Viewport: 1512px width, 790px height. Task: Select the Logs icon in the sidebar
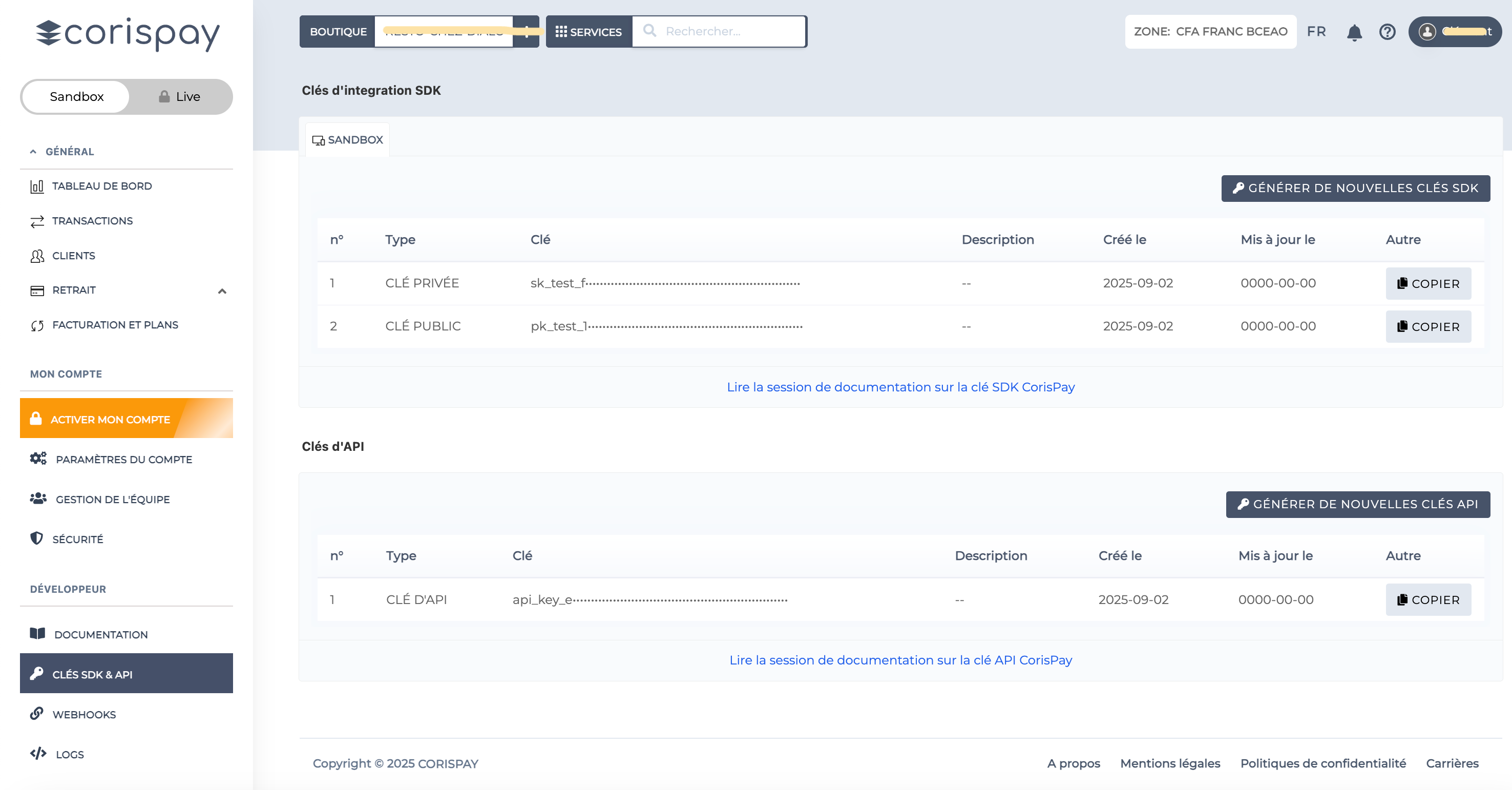click(x=37, y=754)
